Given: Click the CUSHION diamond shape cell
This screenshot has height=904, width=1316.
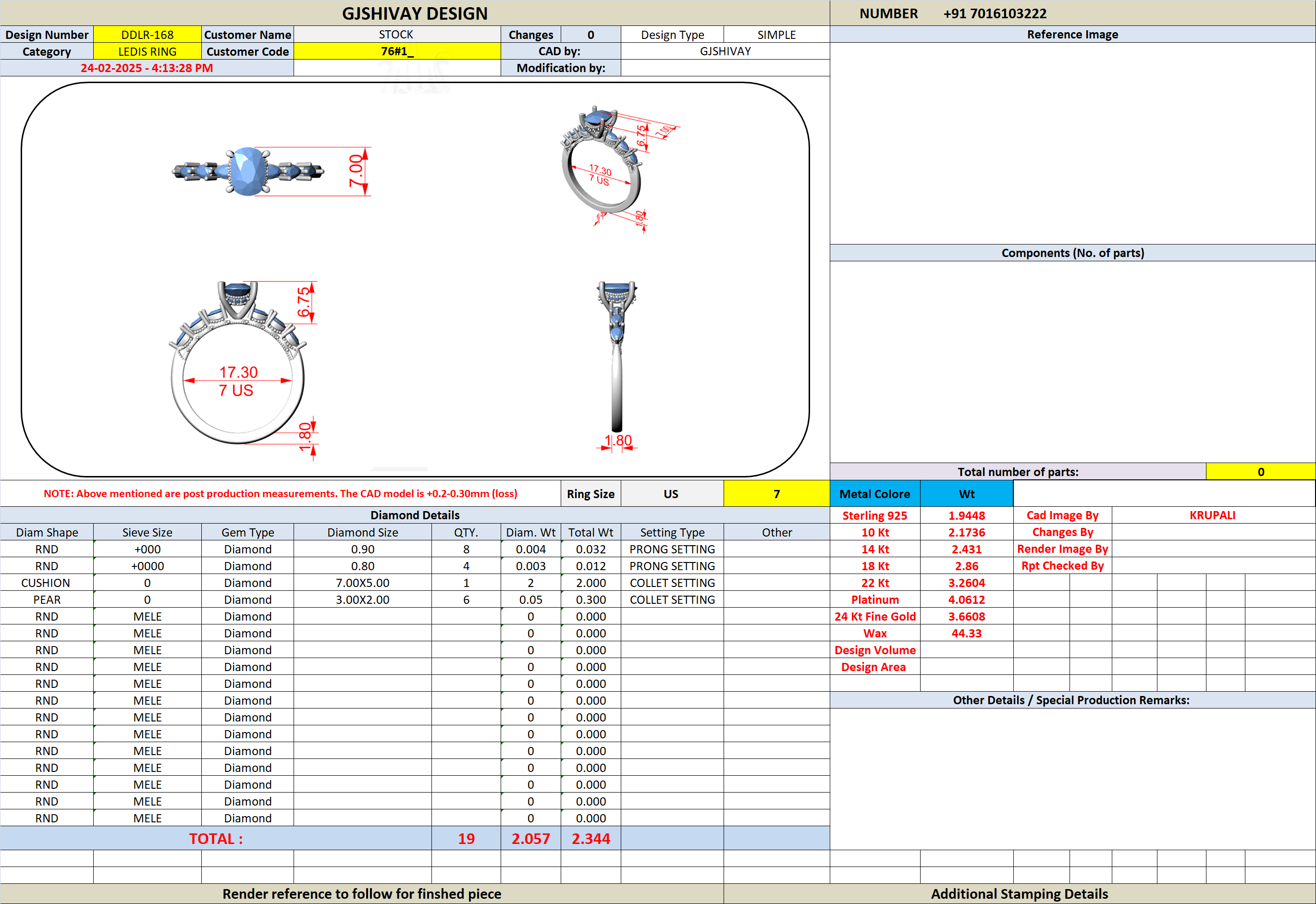Looking at the screenshot, I should 47,583.
